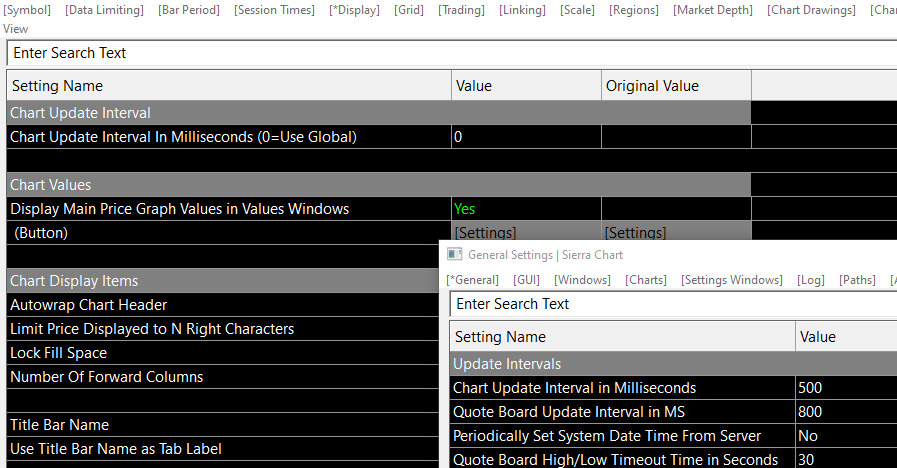
Task: Go to the [Linking] tab
Action: (522, 10)
